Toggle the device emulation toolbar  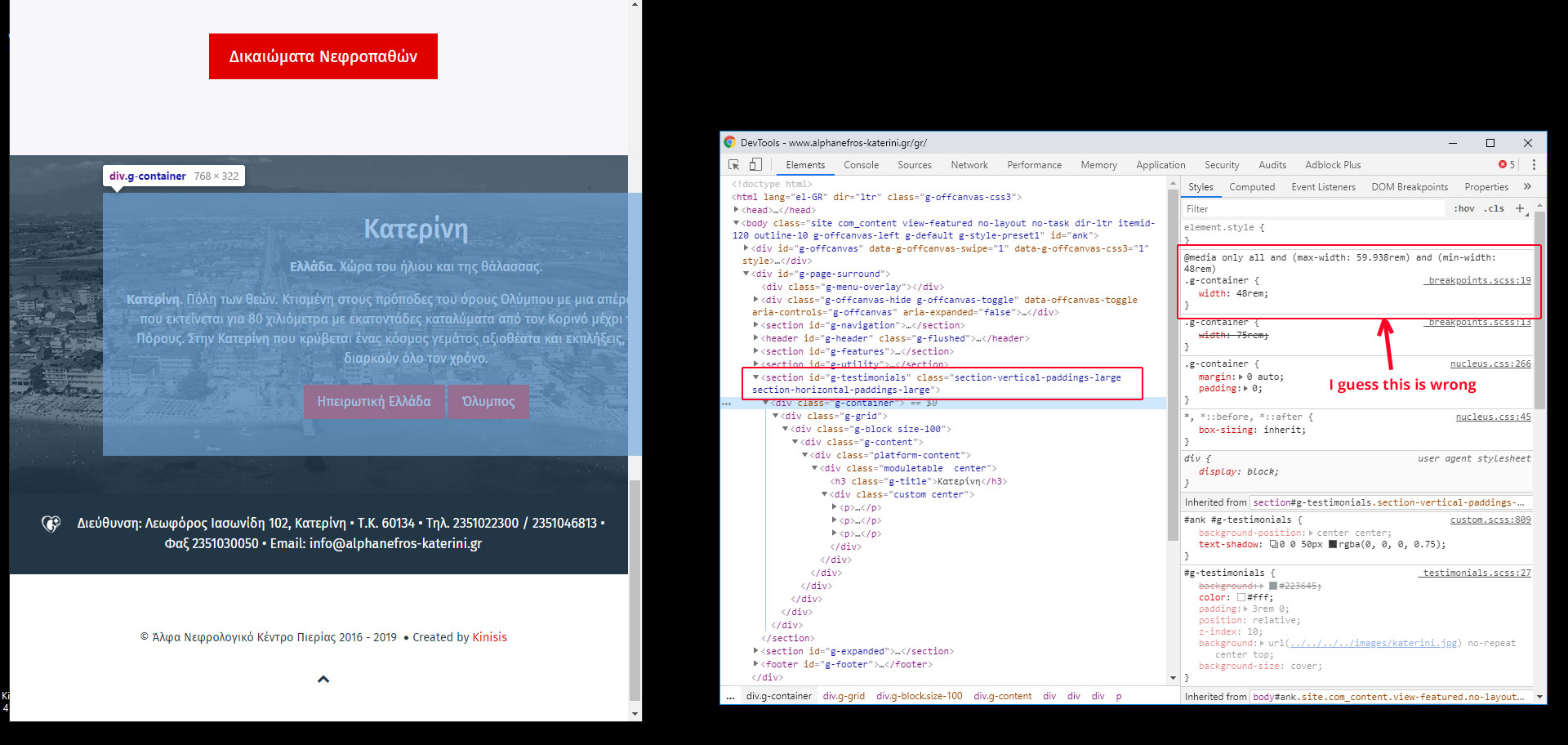tap(754, 165)
